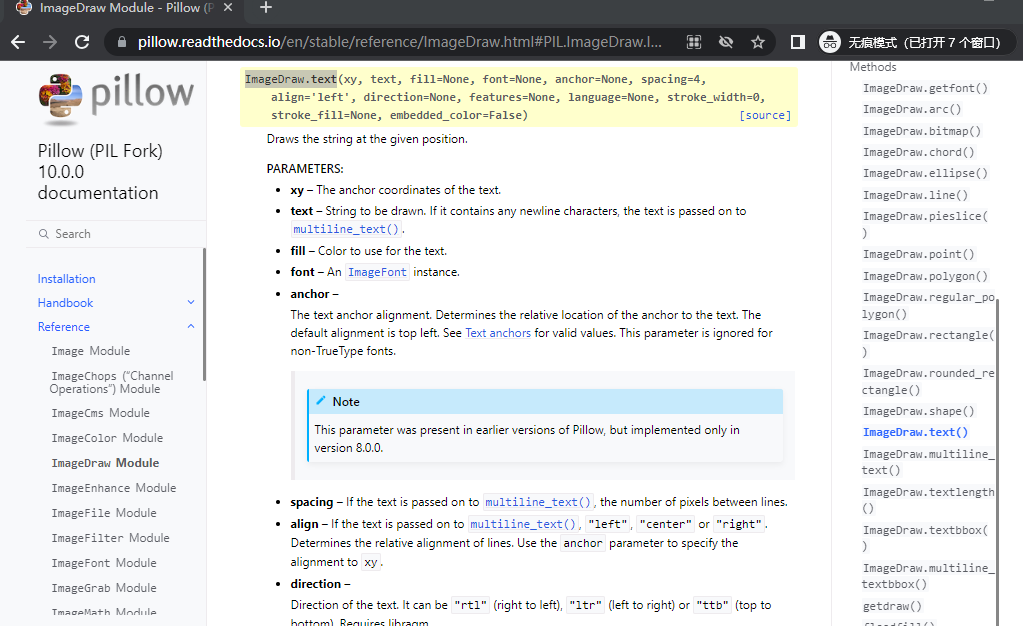Jump to ImageDraw.textlength() in Methods

[928, 499]
